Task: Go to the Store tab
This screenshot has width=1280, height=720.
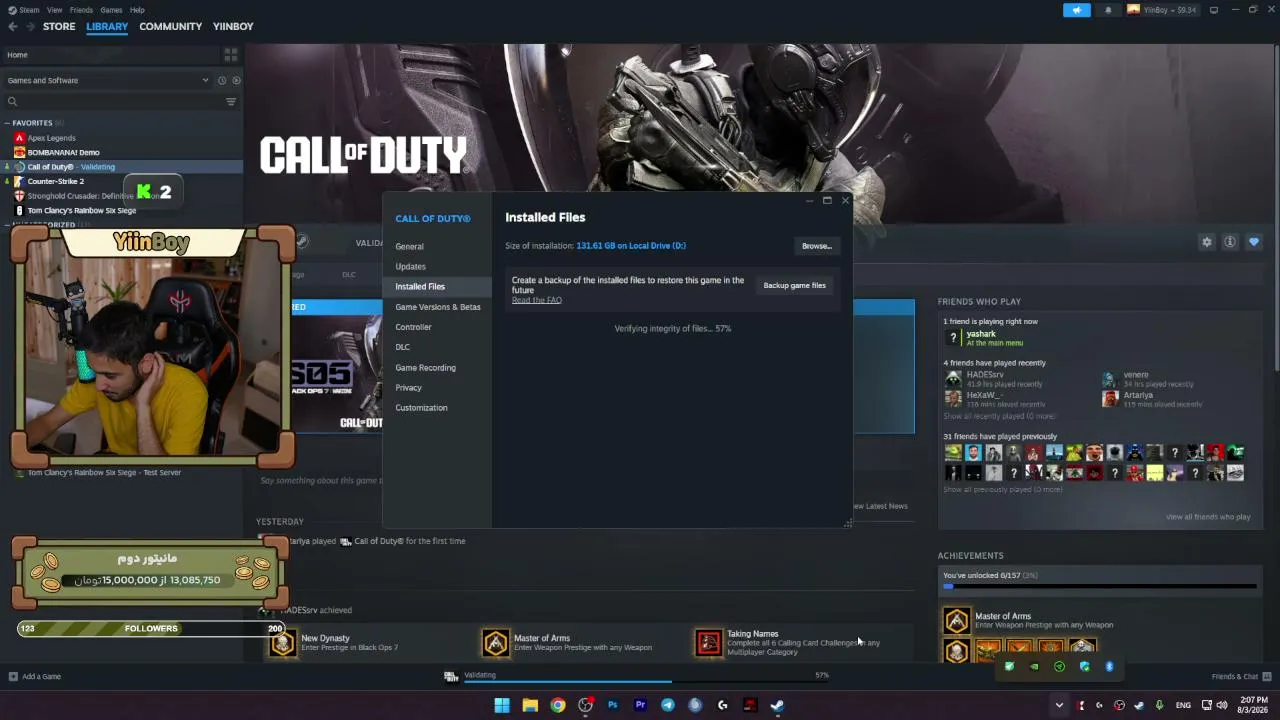Action: point(59,26)
